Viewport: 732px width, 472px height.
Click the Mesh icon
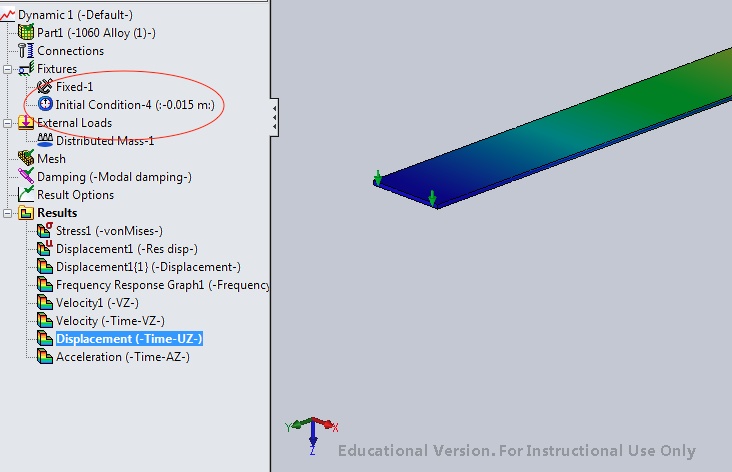pos(26,158)
